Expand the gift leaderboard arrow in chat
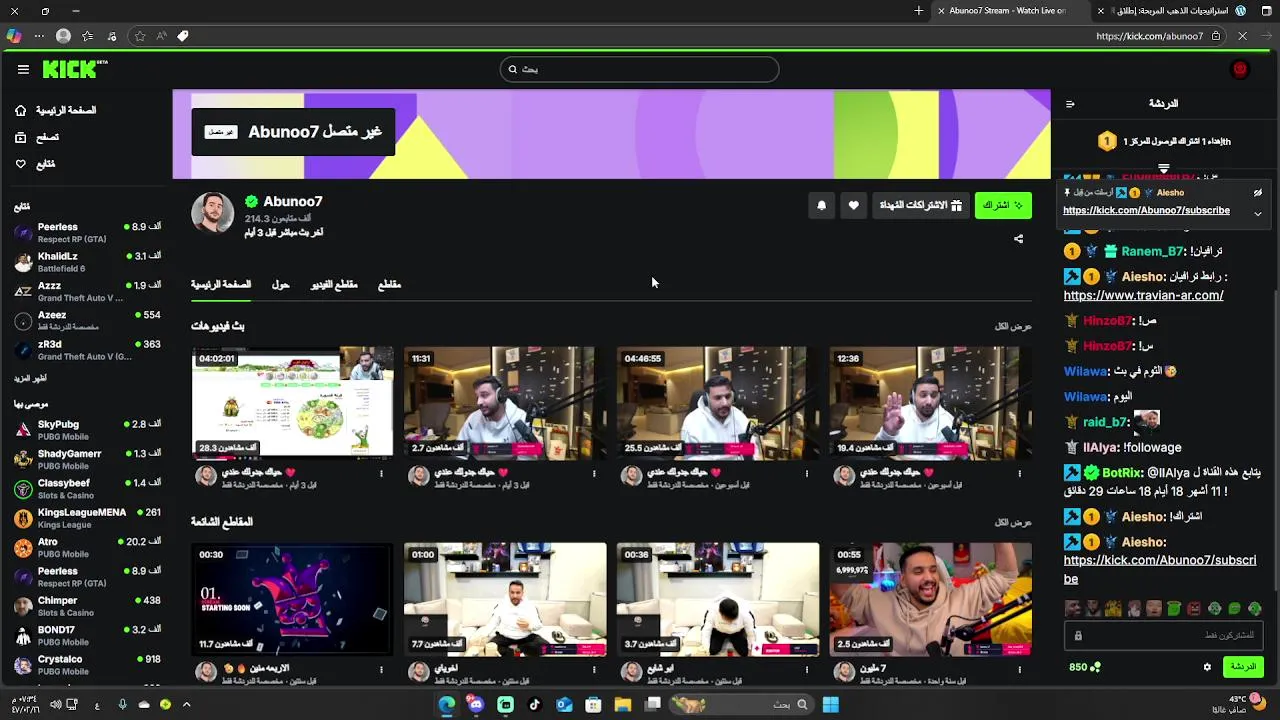 pyautogui.click(x=1163, y=169)
